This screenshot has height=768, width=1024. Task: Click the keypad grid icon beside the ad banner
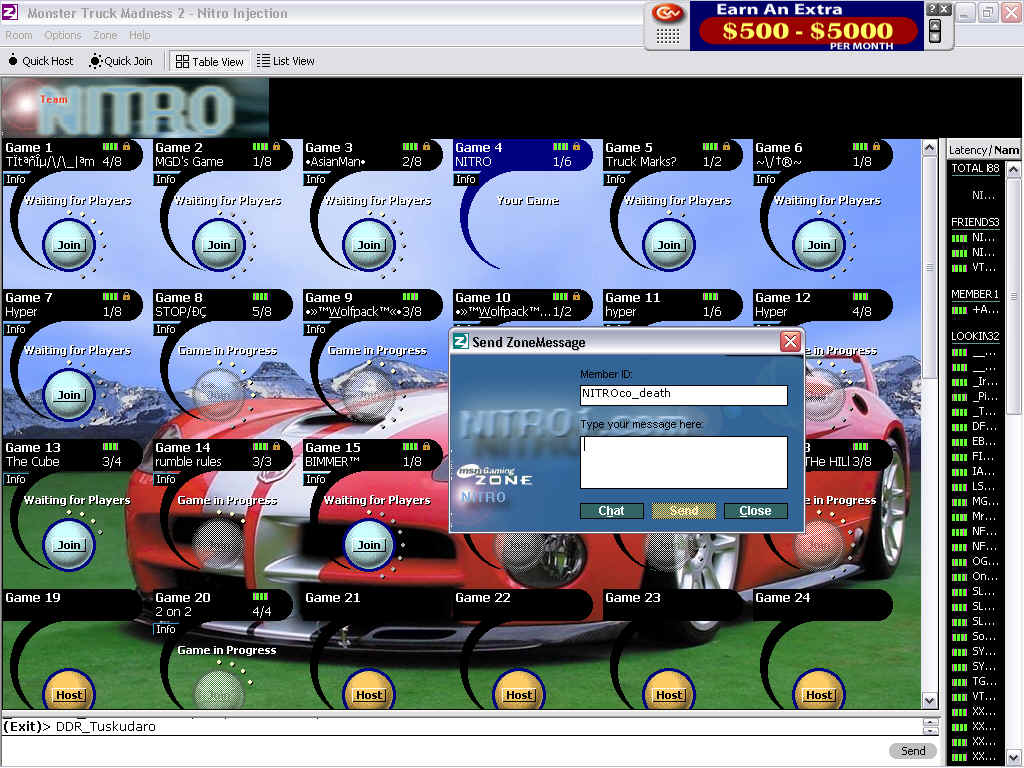click(667, 35)
